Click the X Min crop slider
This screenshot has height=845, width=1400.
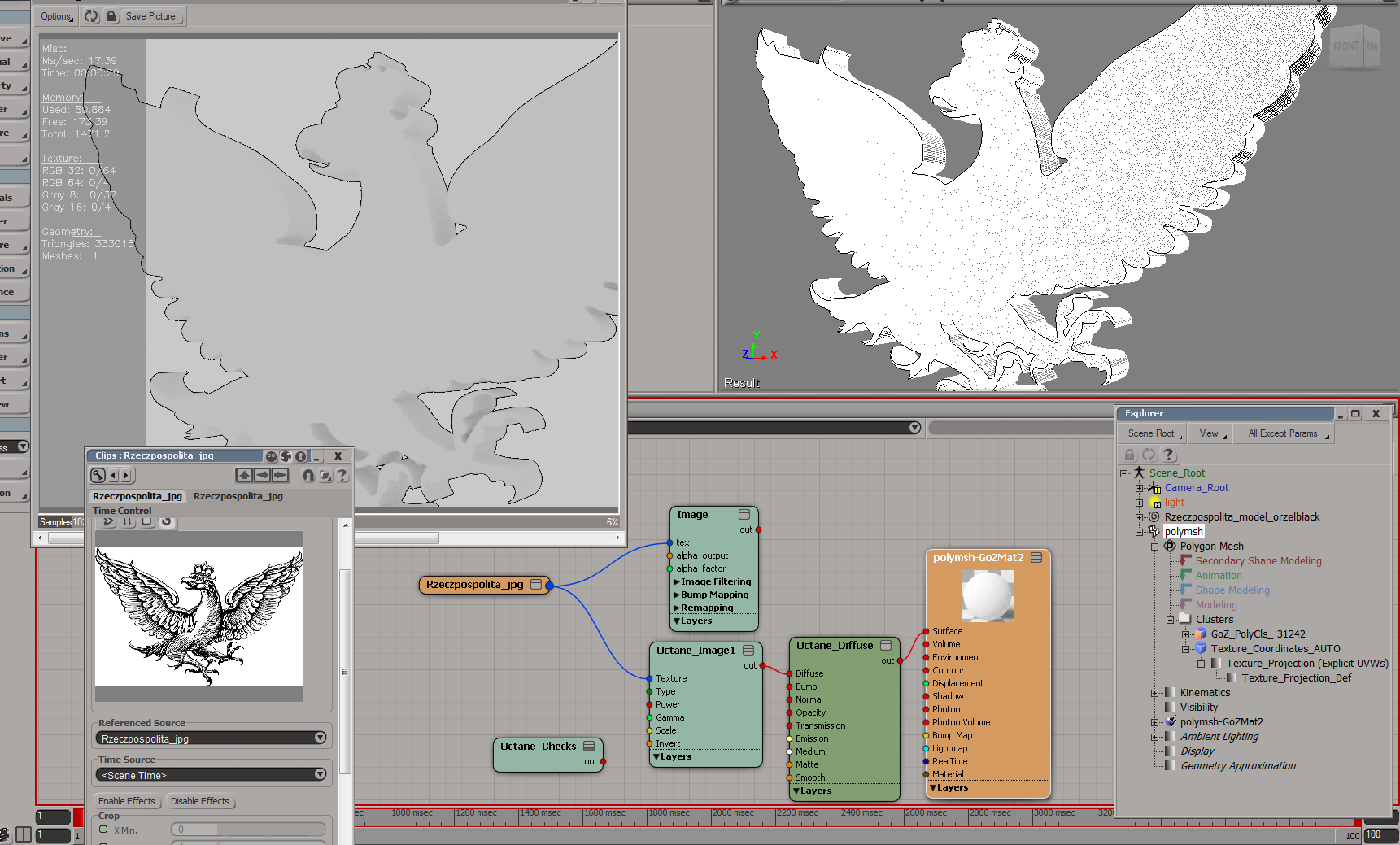[248, 830]
